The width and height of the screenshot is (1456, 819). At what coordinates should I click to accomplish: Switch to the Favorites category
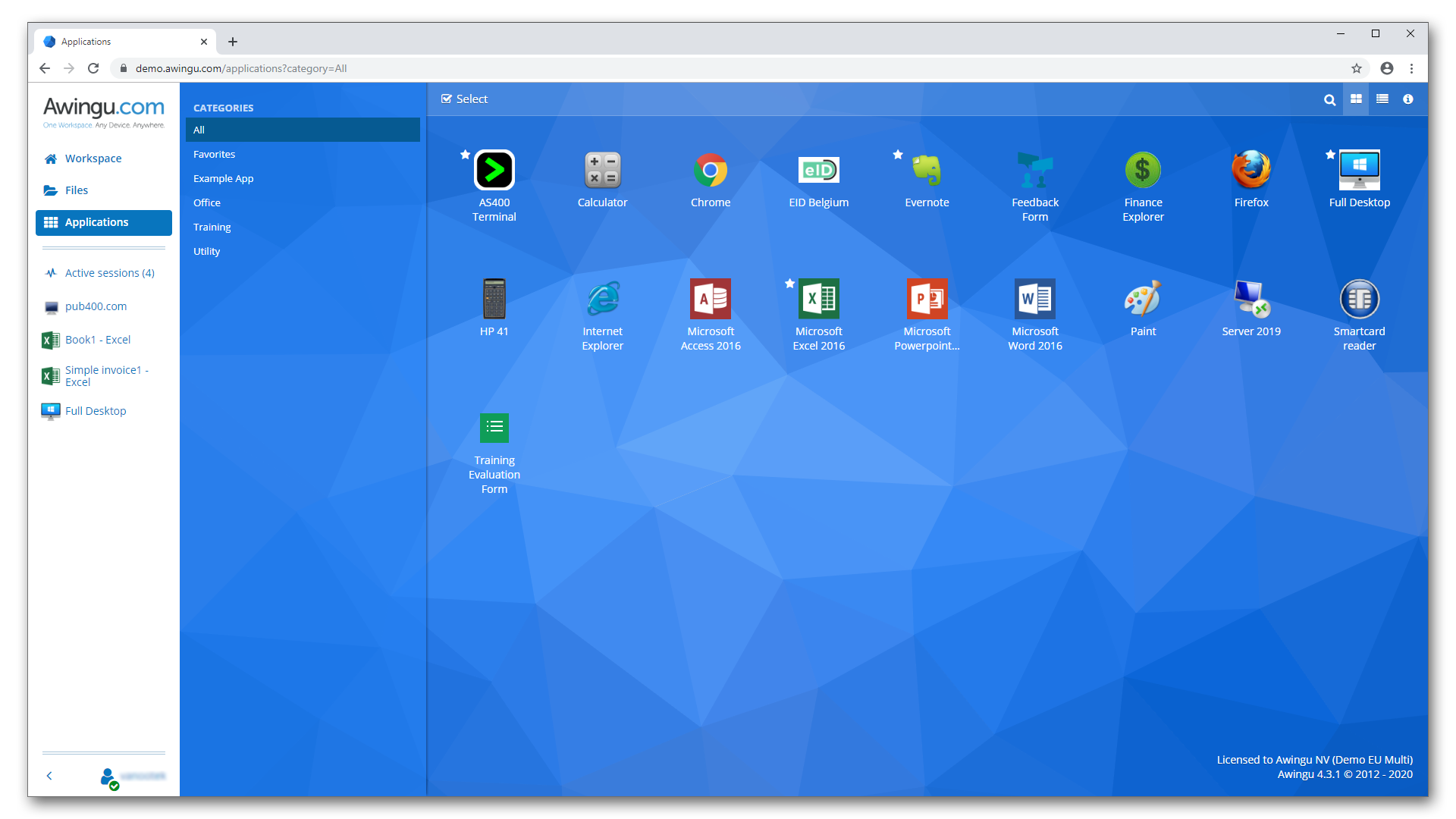214,154
